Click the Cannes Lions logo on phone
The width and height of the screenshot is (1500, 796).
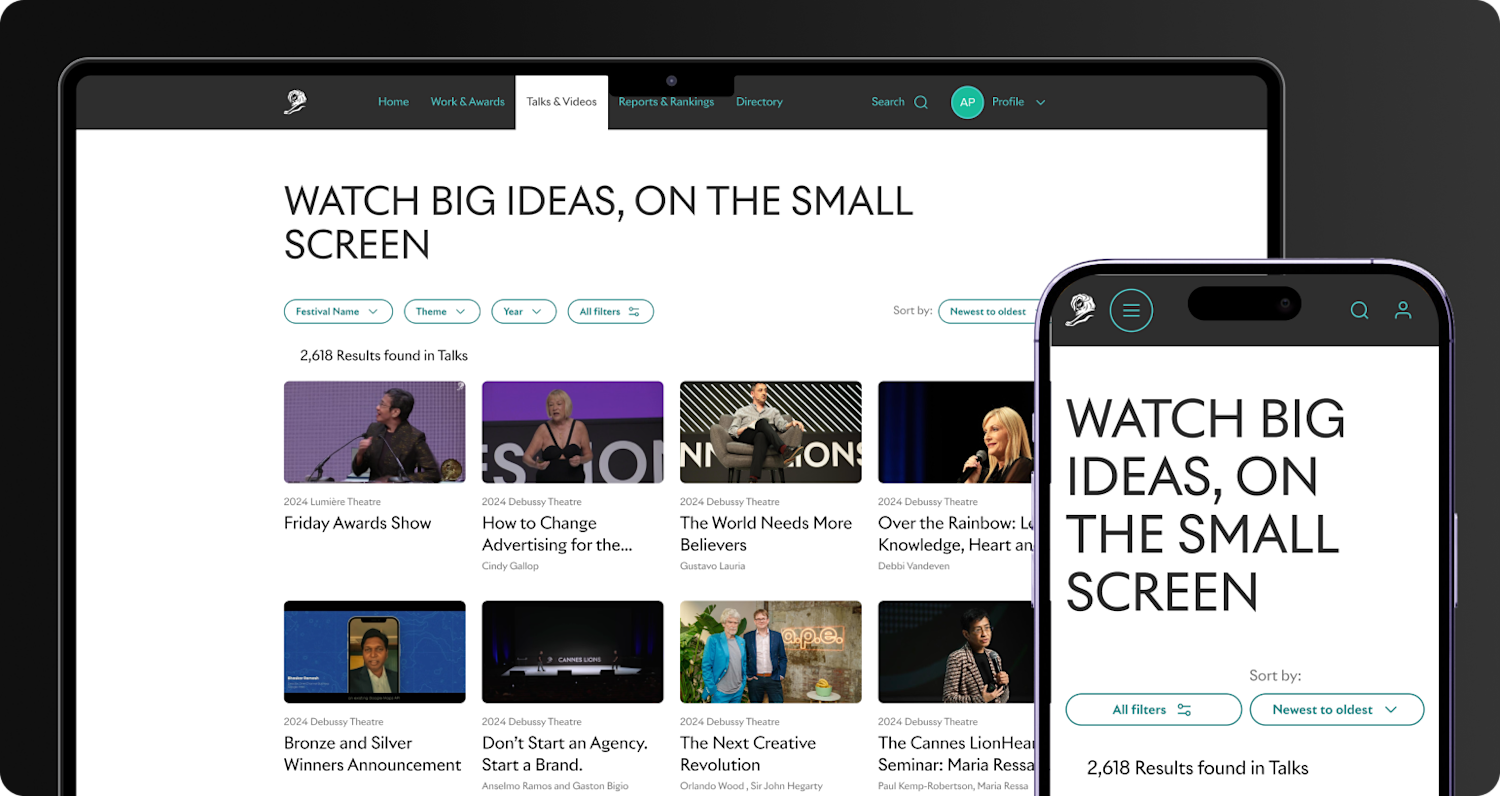(x=1079, y=310)
